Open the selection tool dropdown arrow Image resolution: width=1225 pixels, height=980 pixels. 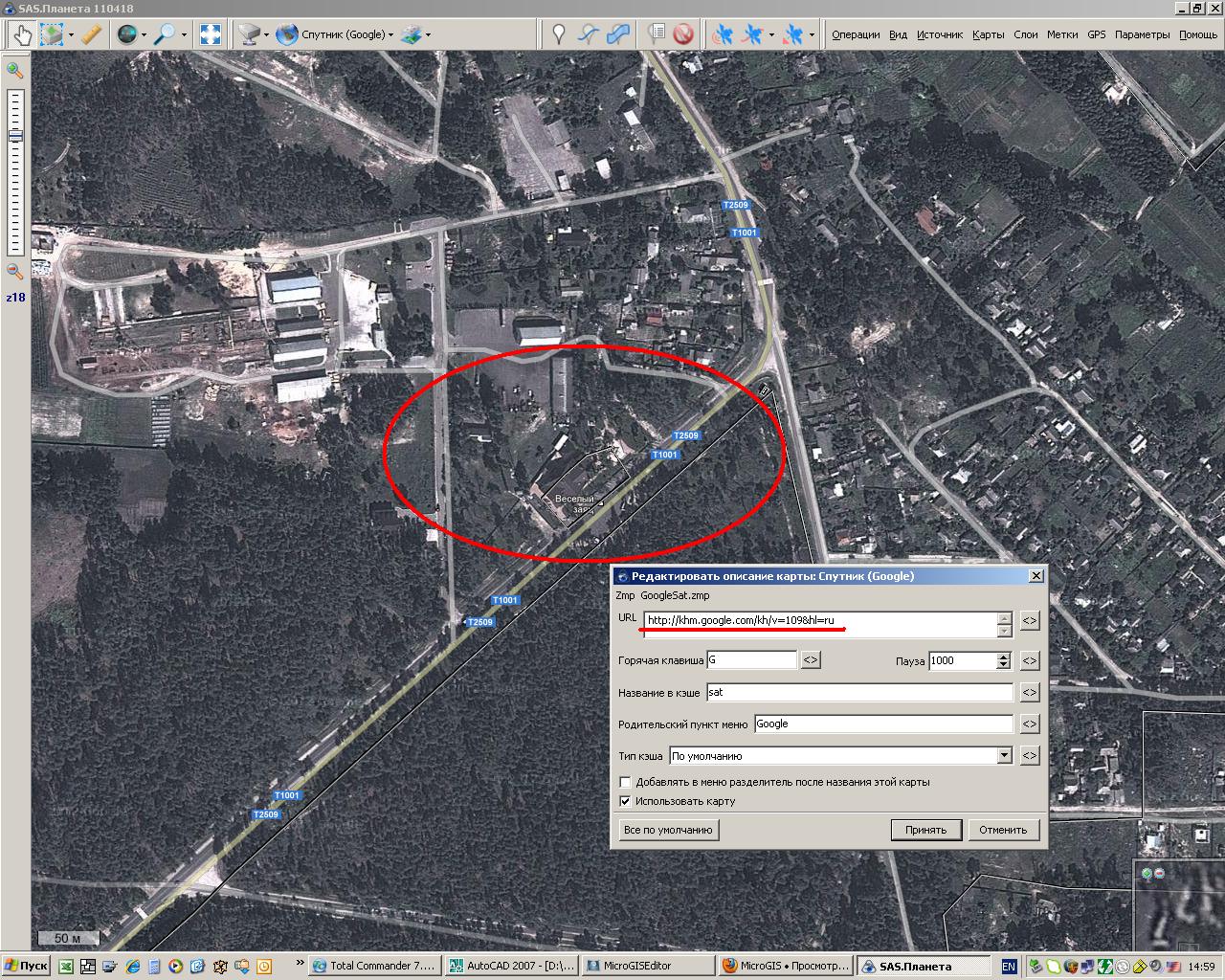pos(71,35)
